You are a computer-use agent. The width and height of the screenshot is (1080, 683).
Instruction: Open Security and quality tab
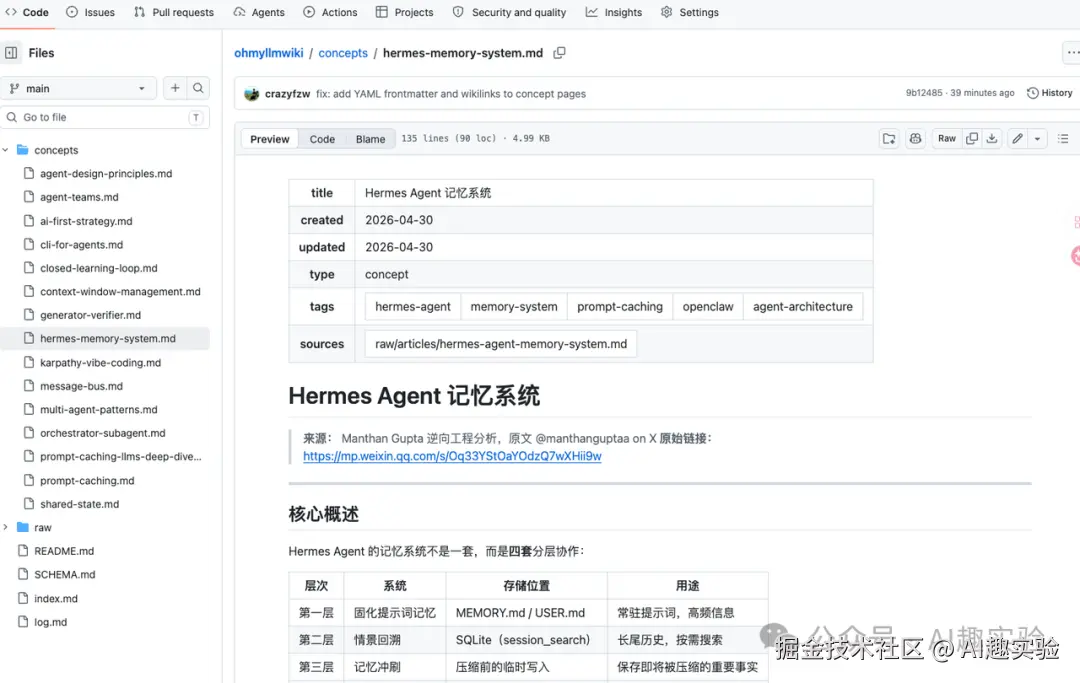click(x=510, y=12)
